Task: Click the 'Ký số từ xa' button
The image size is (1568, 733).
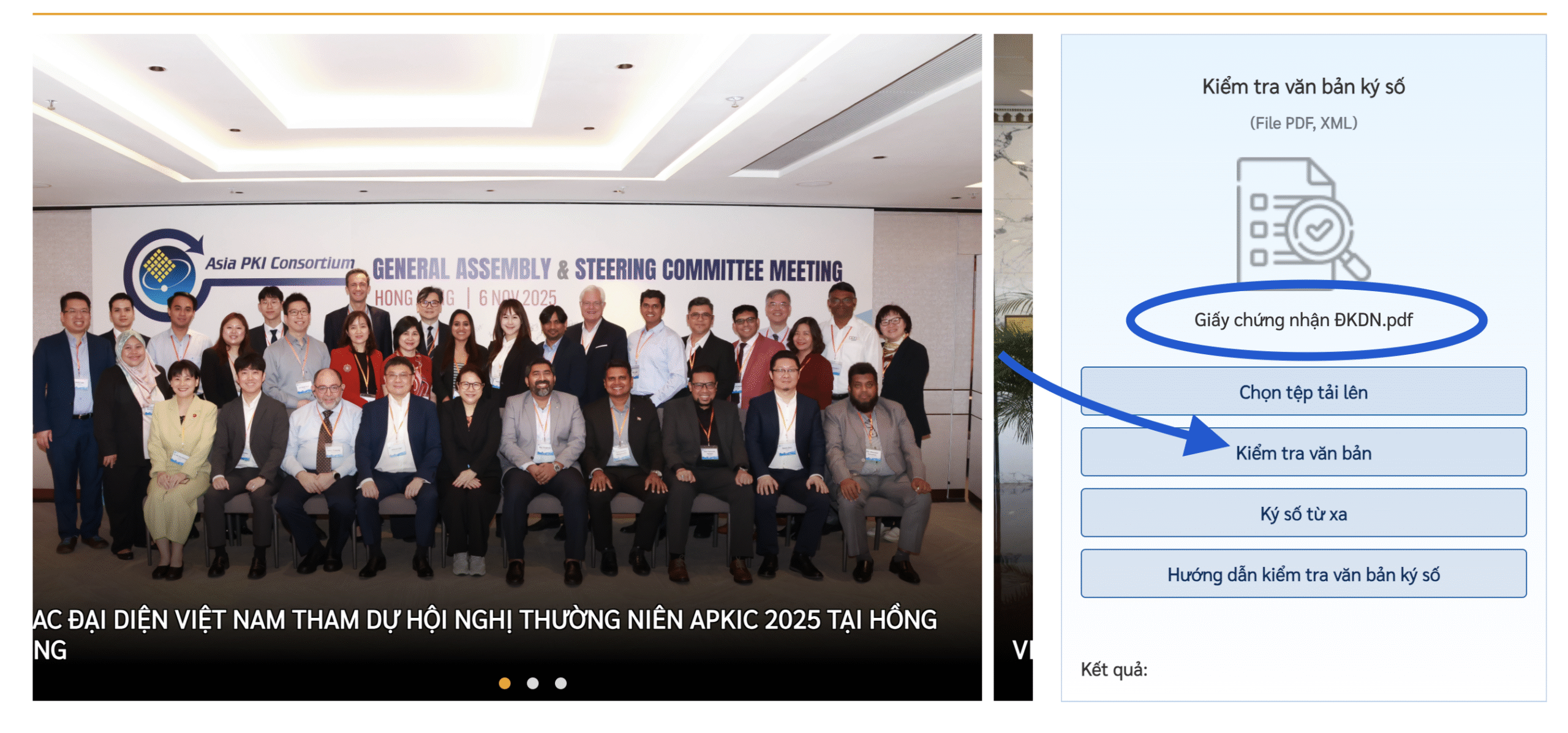Action: pos(1303,512)
